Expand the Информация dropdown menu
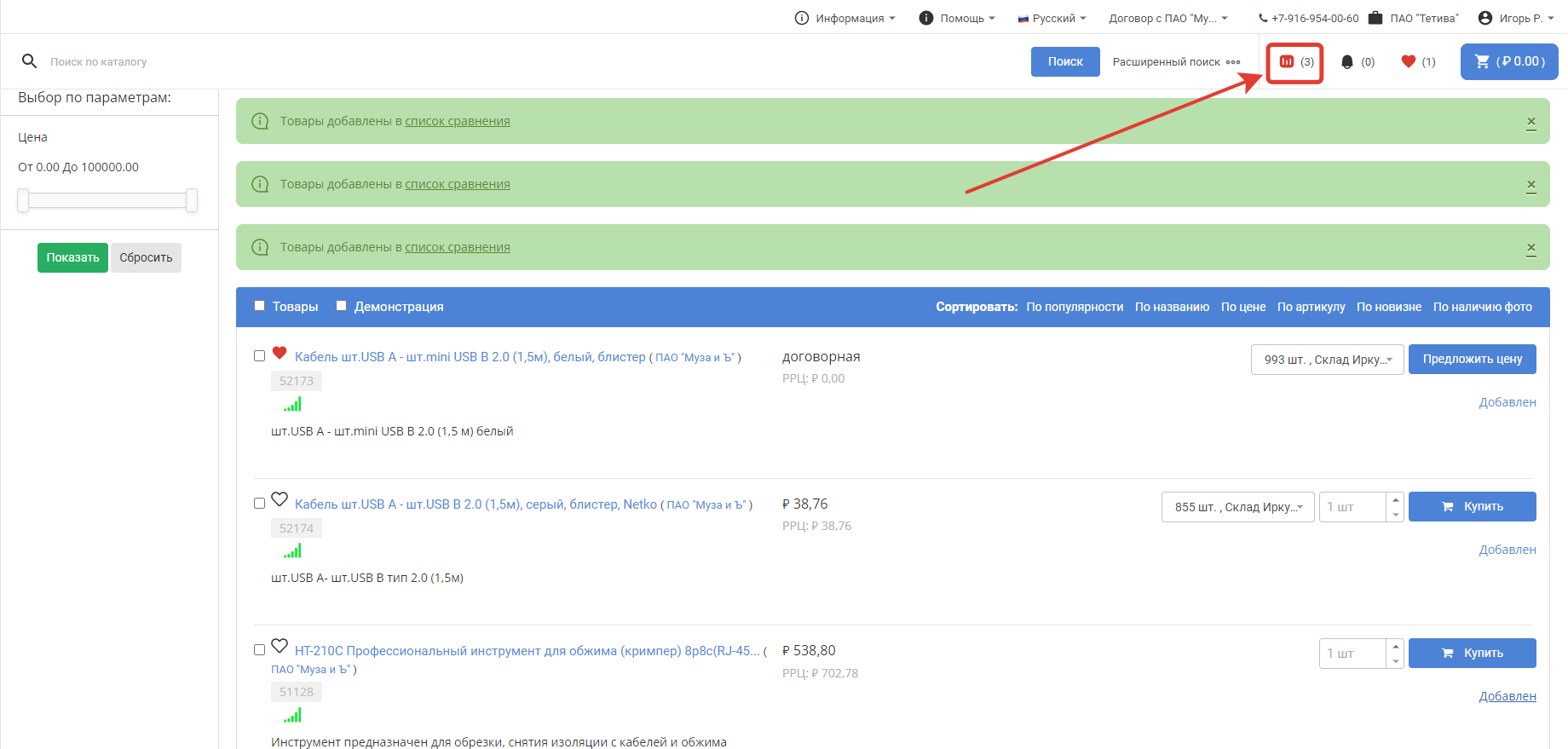 coord(847,18)
